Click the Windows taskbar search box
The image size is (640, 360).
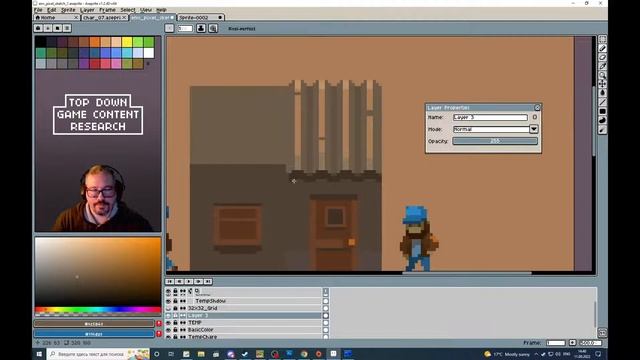[x=98, y=354]
